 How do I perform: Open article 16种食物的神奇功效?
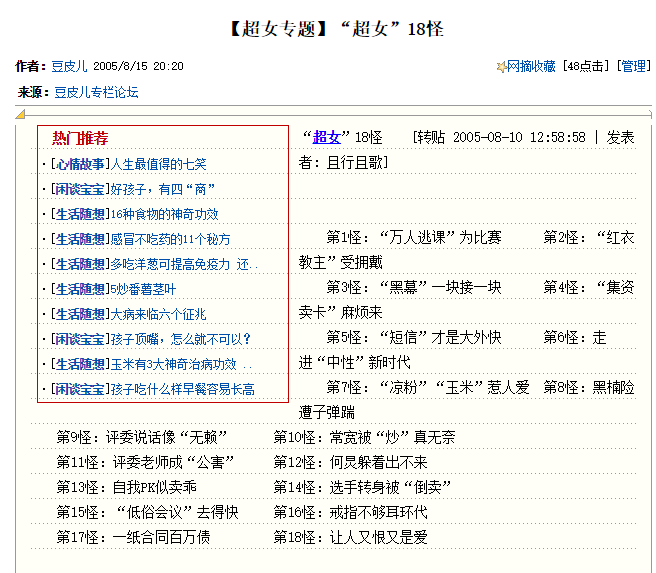[165, 214]
